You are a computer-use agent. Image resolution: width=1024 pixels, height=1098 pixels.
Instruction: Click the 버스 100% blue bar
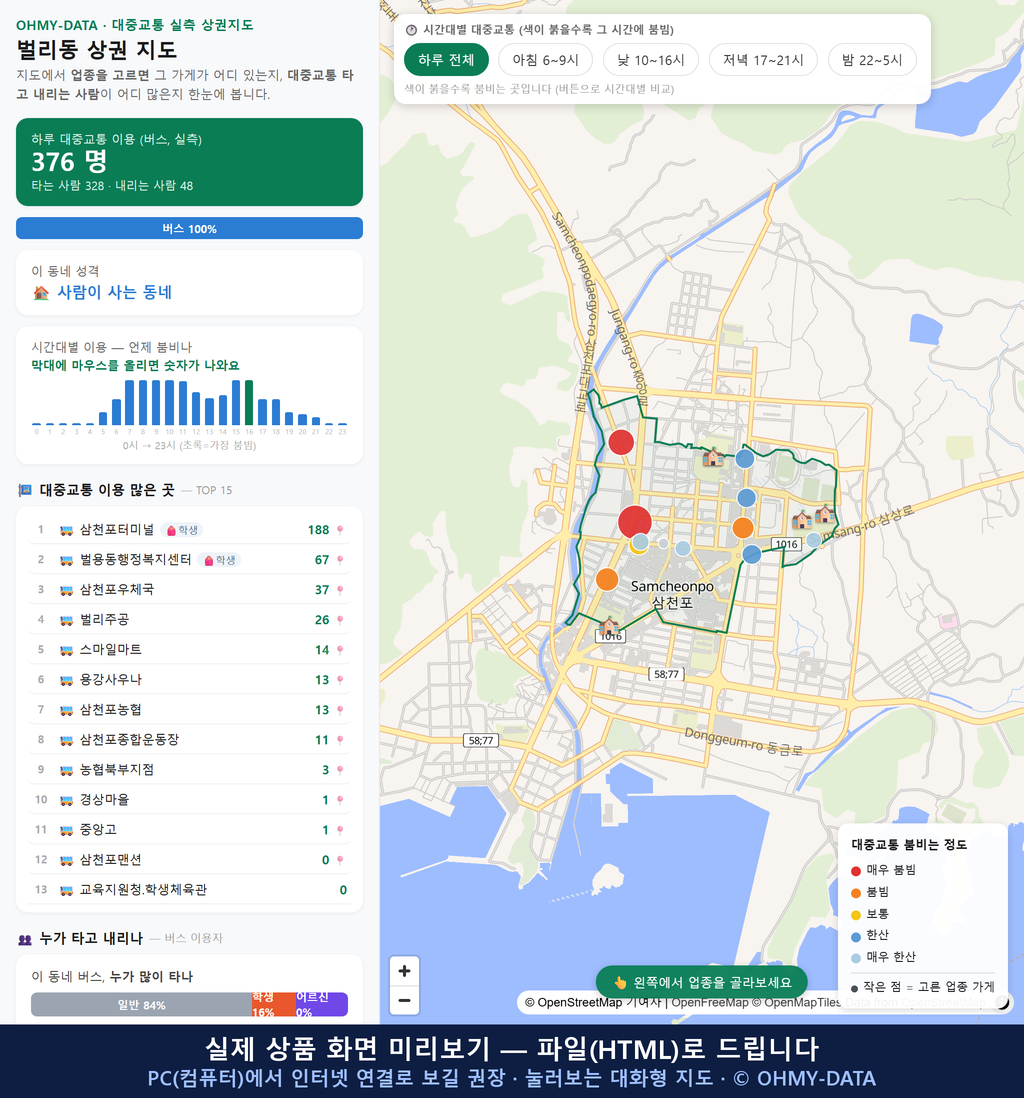(189, 228)
